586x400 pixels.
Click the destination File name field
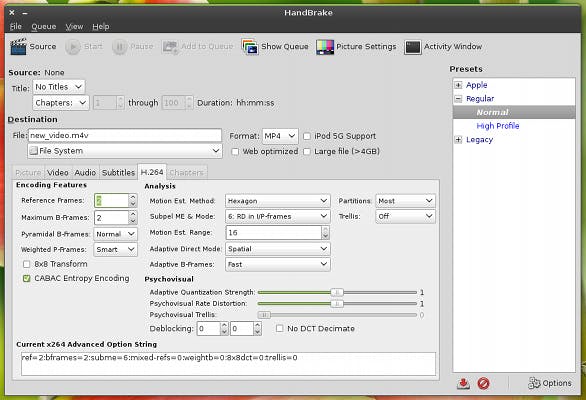tap(125, 135)
